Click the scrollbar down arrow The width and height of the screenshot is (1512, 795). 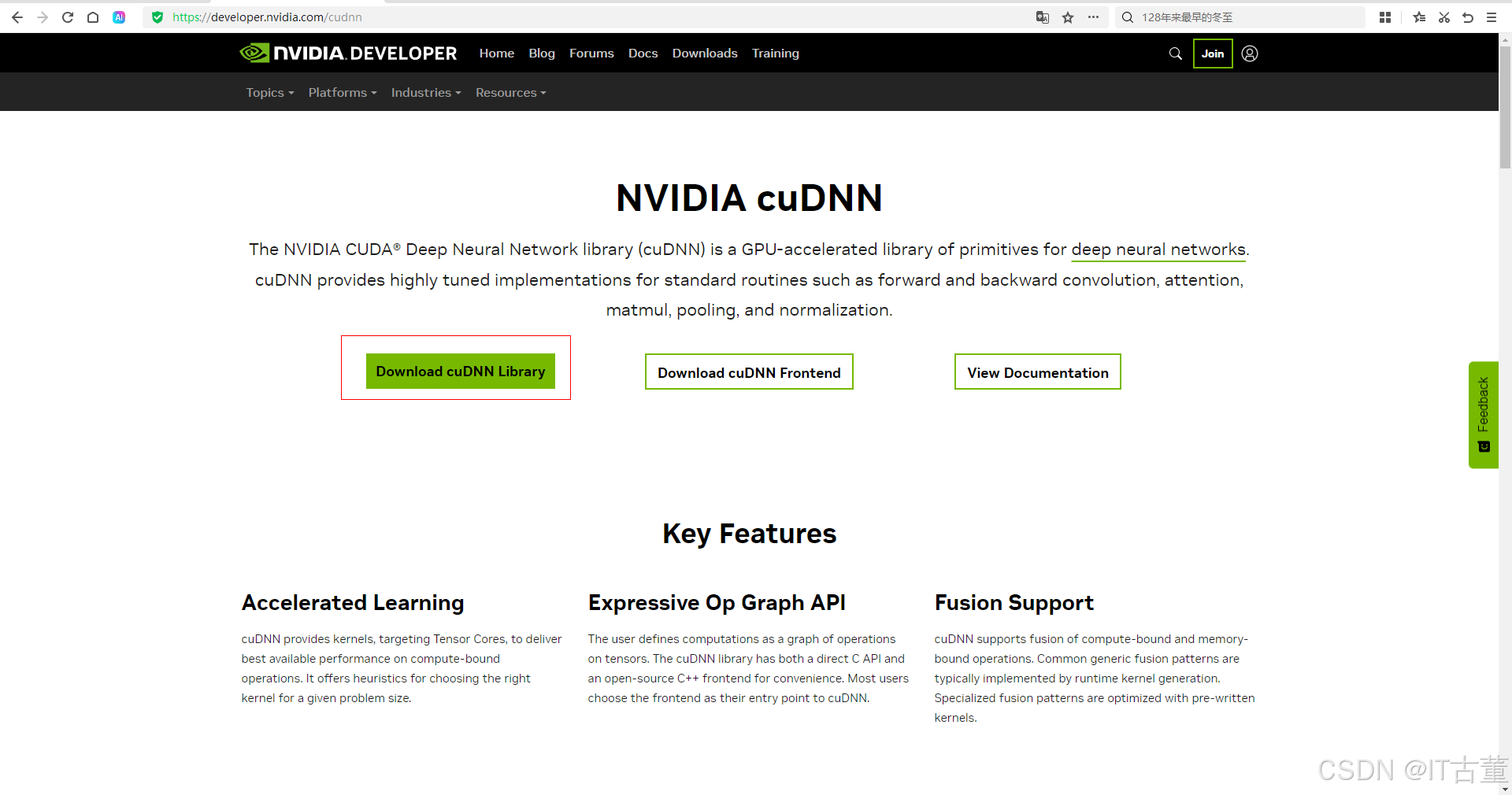pyautogui.click(x=1505, y=789)
